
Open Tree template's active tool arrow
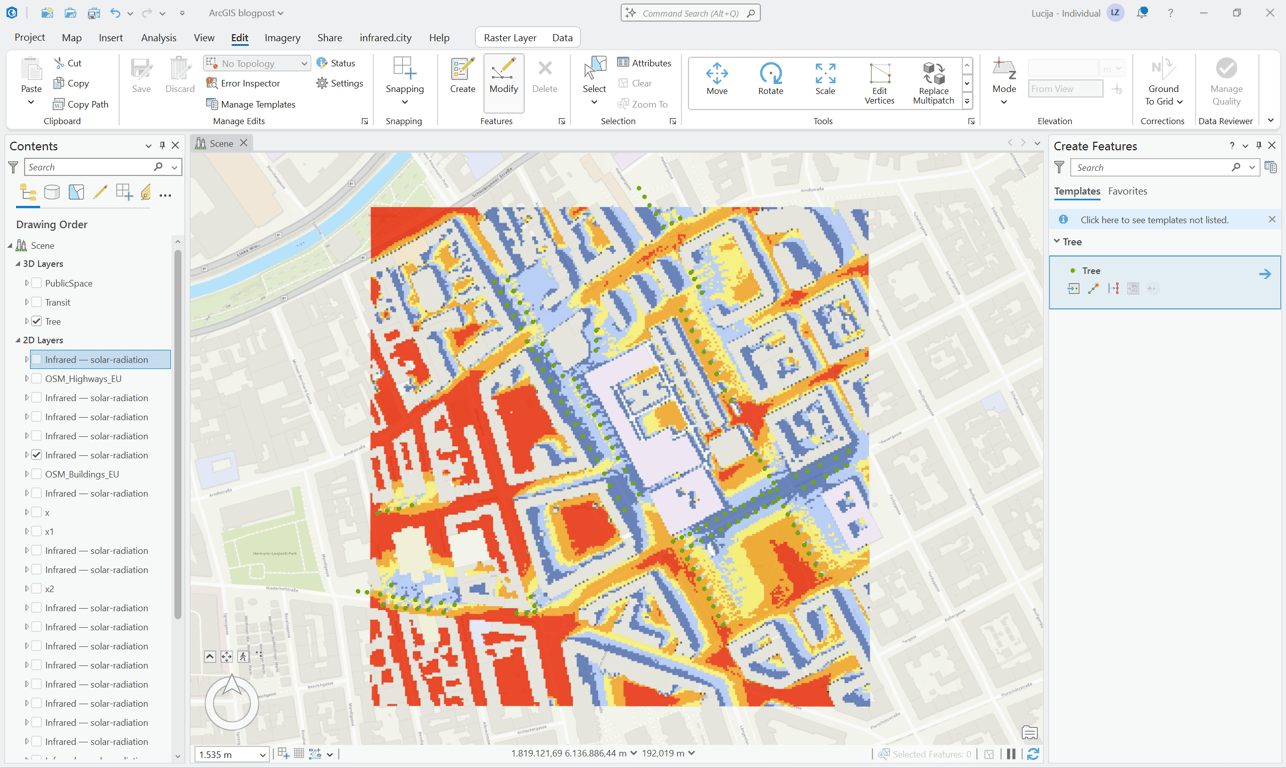[1265, 274]
